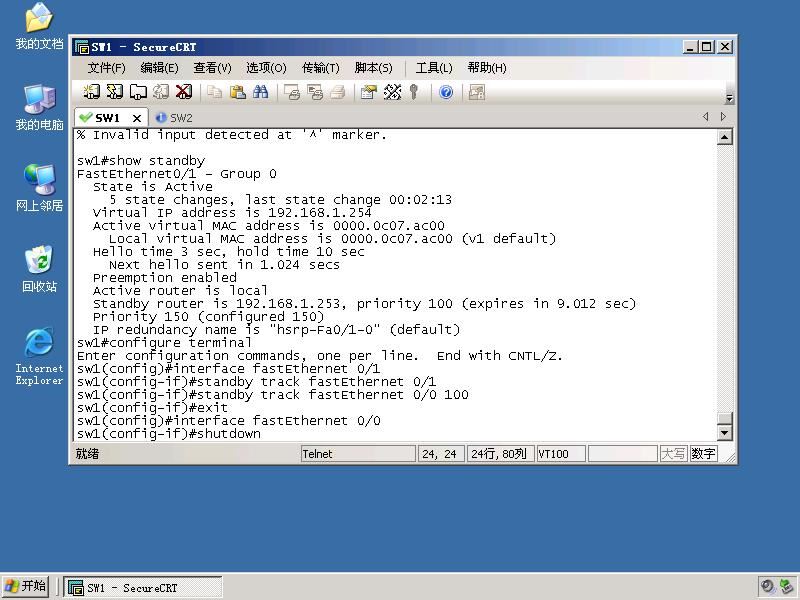Click the Print Selection icon

click(x=315, y=92)
